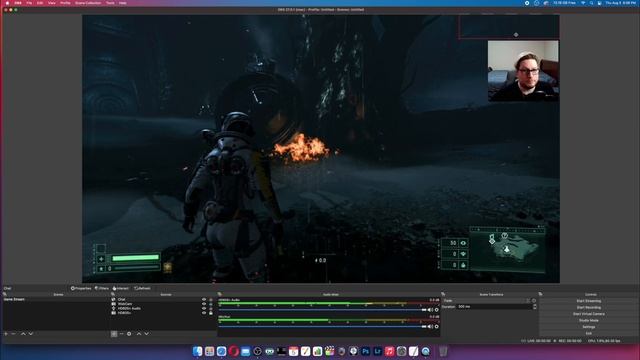Open source properties gear in Sources toolbar
The height and width of the screenshot is (360, 640).
[x=129, y=334]
